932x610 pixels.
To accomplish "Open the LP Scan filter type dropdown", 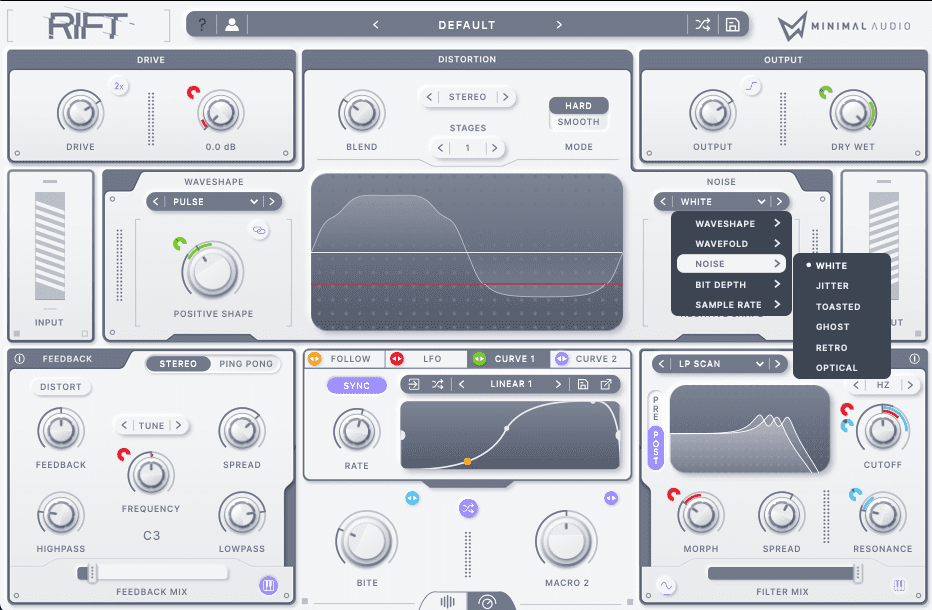I will 720,364.
